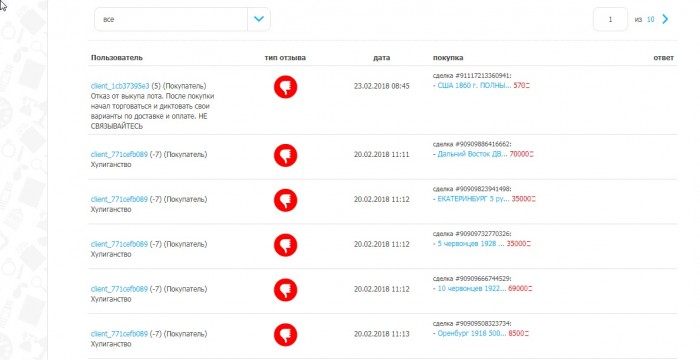700x360 pixels.
Task: Click the price "70000" in Дальний Восток lot
Action: click(519, 154)
